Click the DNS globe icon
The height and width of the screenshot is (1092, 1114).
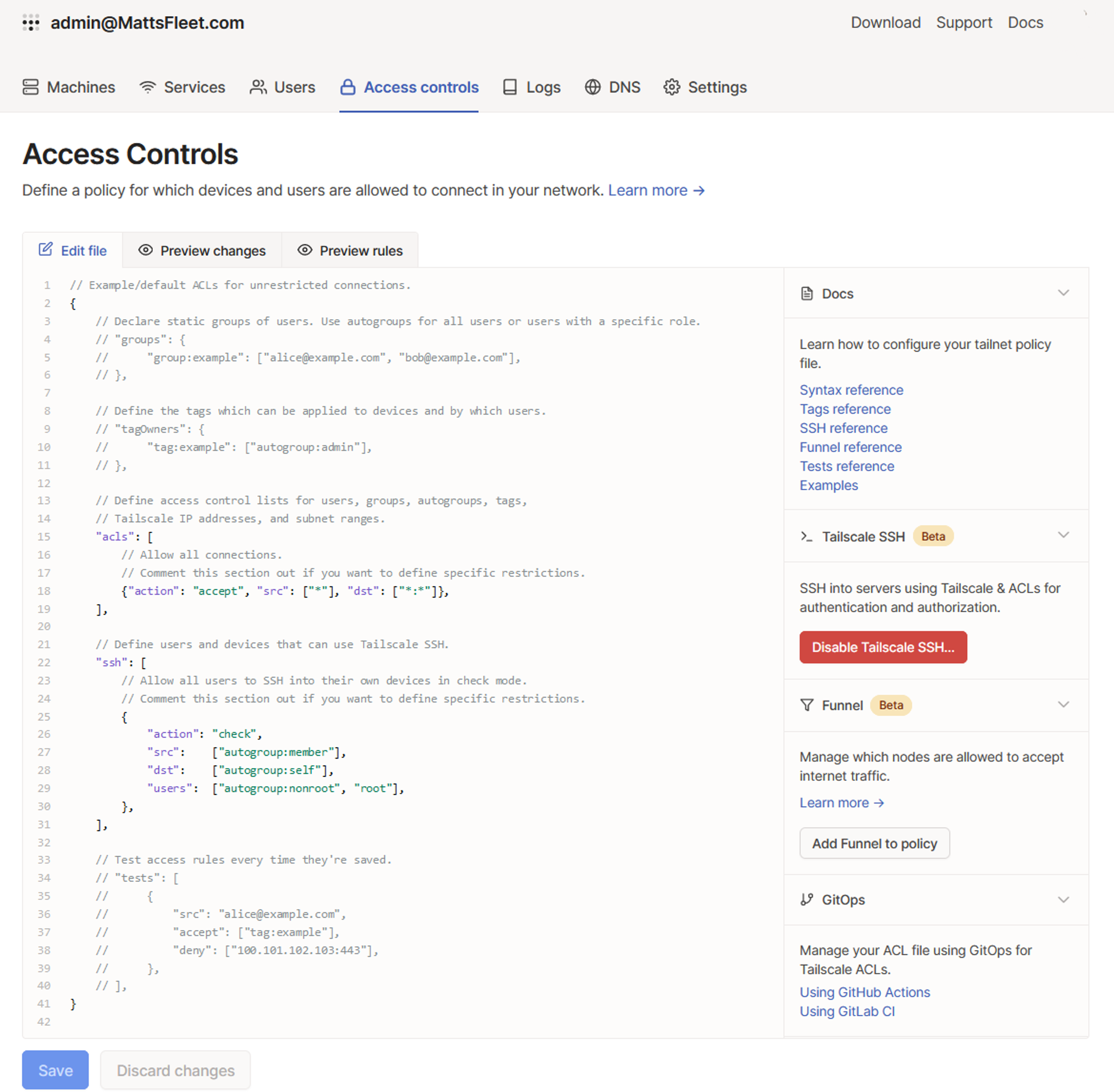click(x=593, y=87)
